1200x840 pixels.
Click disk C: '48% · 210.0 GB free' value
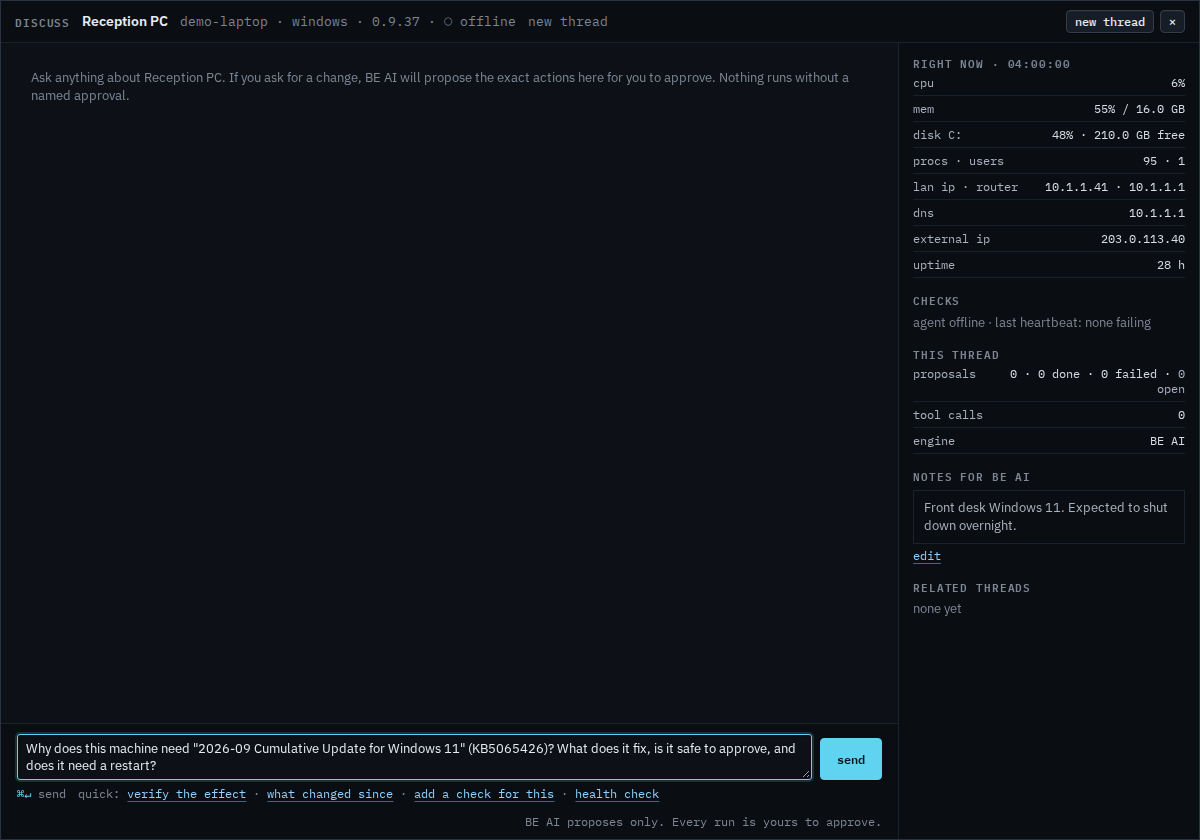(1118, 135)
